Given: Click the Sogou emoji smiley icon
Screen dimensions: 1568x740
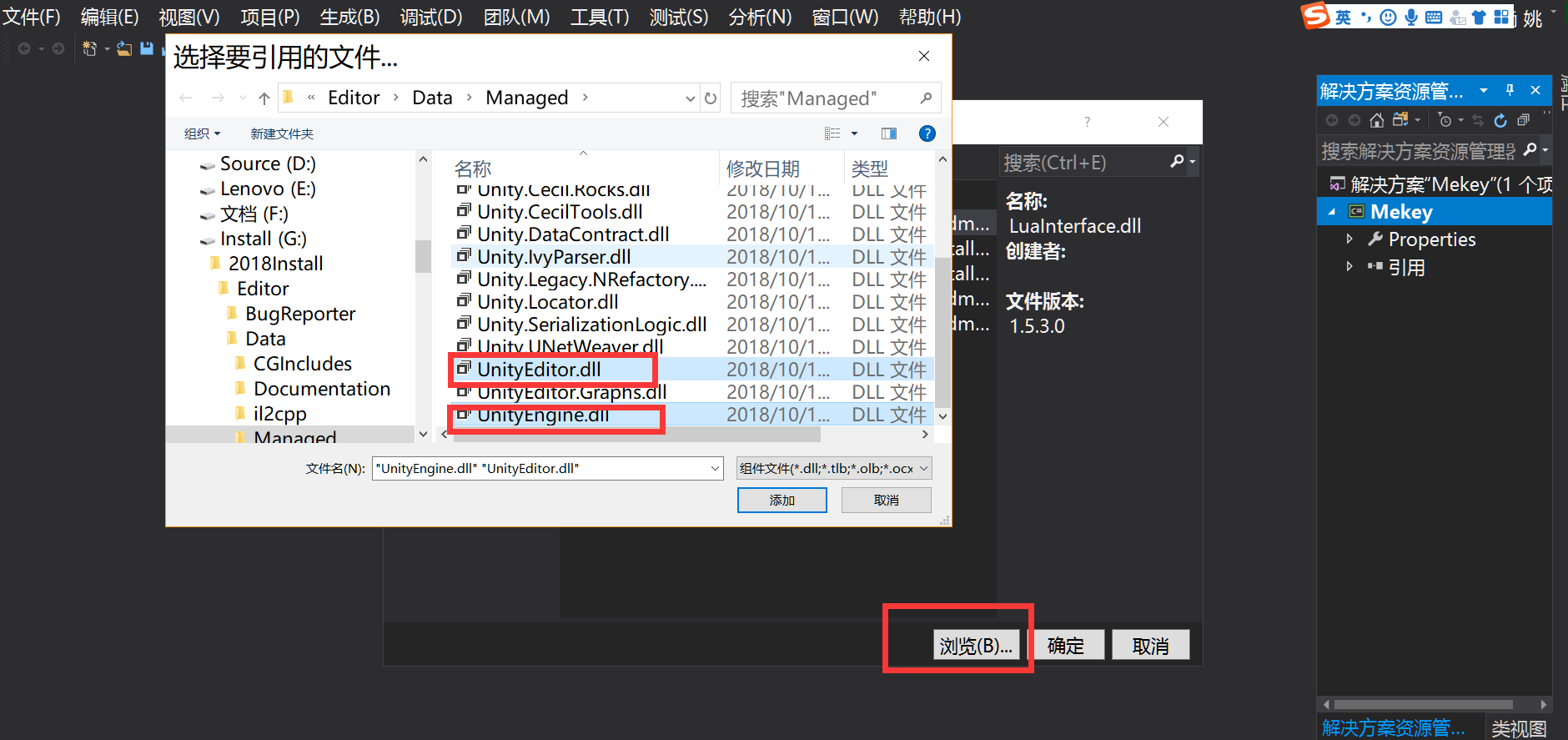Looking at the screenshot, I should point(1388,17).
